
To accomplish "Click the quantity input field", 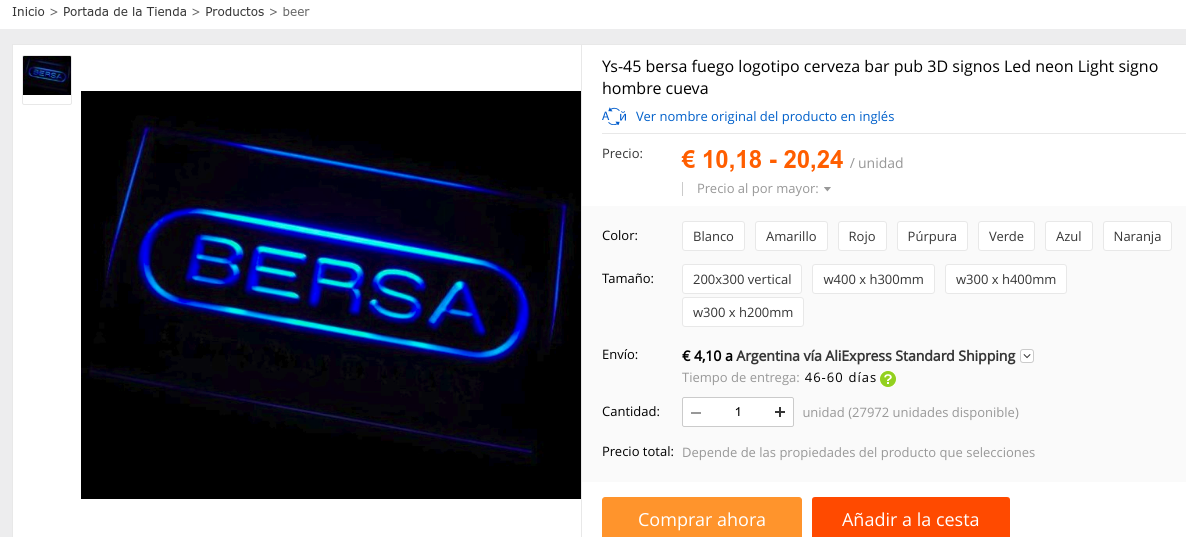I will [x=737, y=412].
